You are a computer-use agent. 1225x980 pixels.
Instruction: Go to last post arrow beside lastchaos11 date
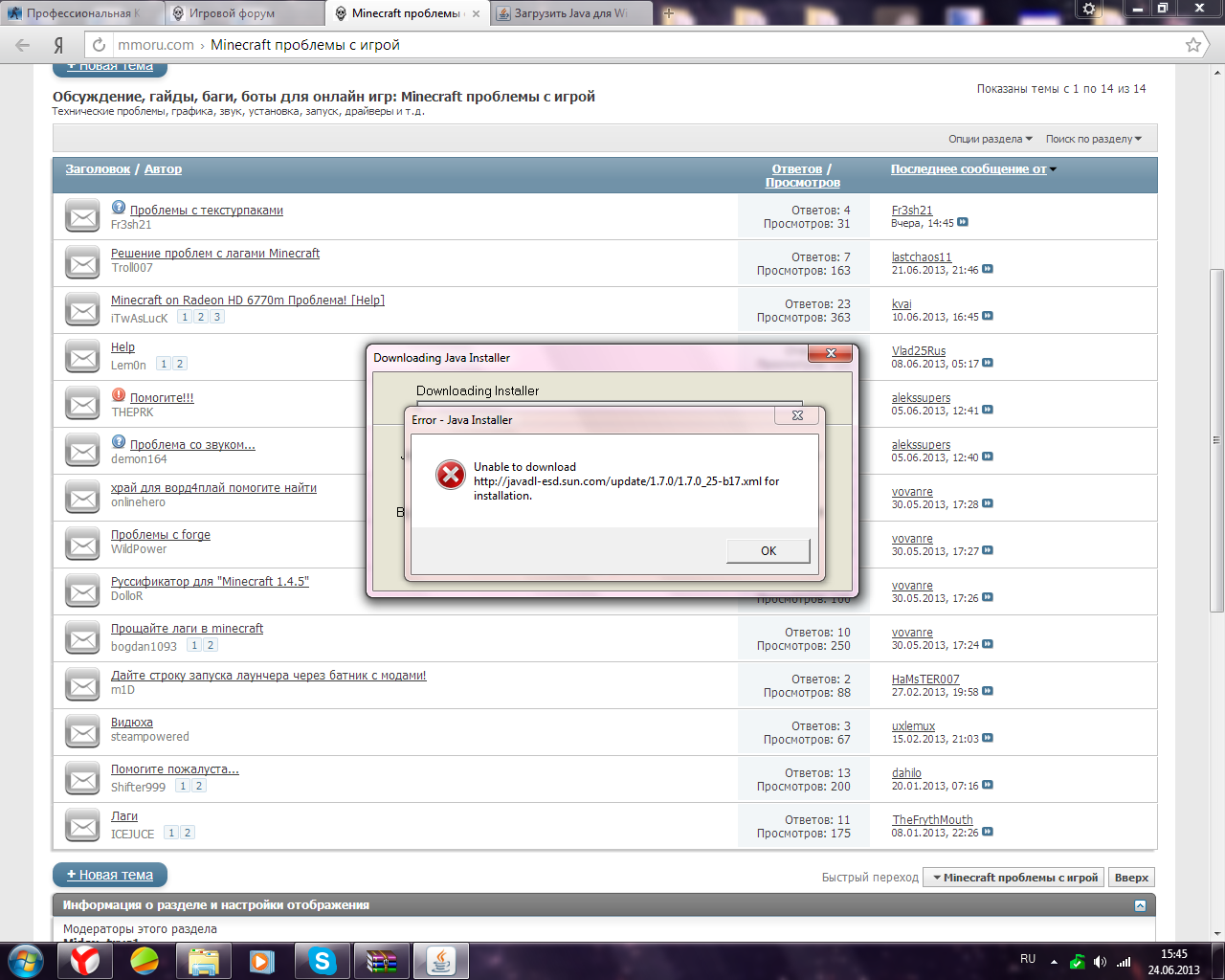click(x=988, y=269)
